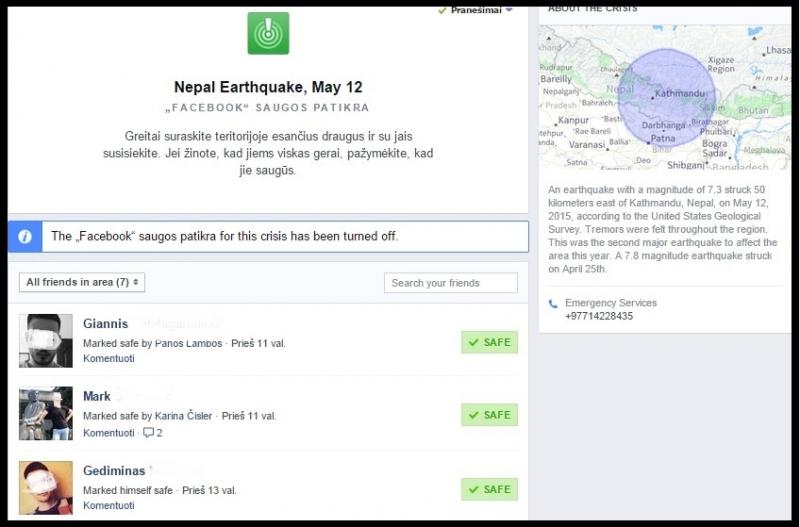Image resolution: width=800 pixels, height=527 pixels.
Task: Open the Pranešimai dropdown
Action: (476, 10)
